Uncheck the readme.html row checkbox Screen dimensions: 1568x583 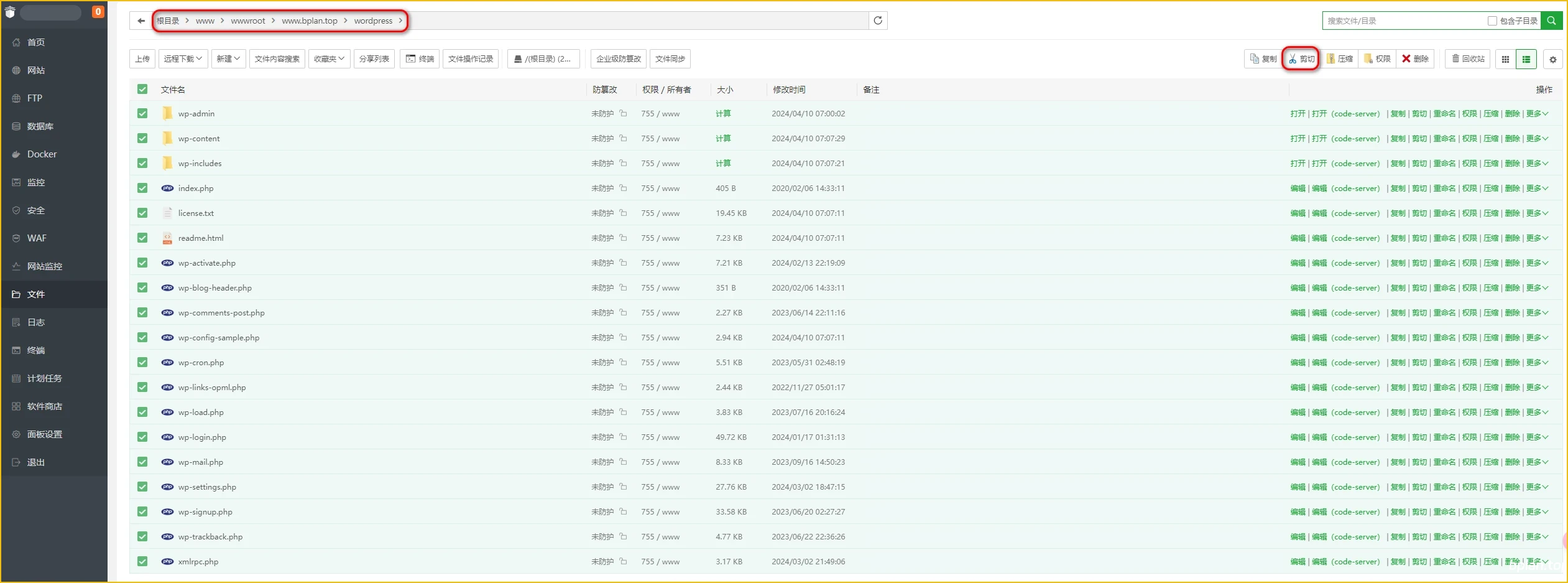pyautogui.click(x=142, y=238)
